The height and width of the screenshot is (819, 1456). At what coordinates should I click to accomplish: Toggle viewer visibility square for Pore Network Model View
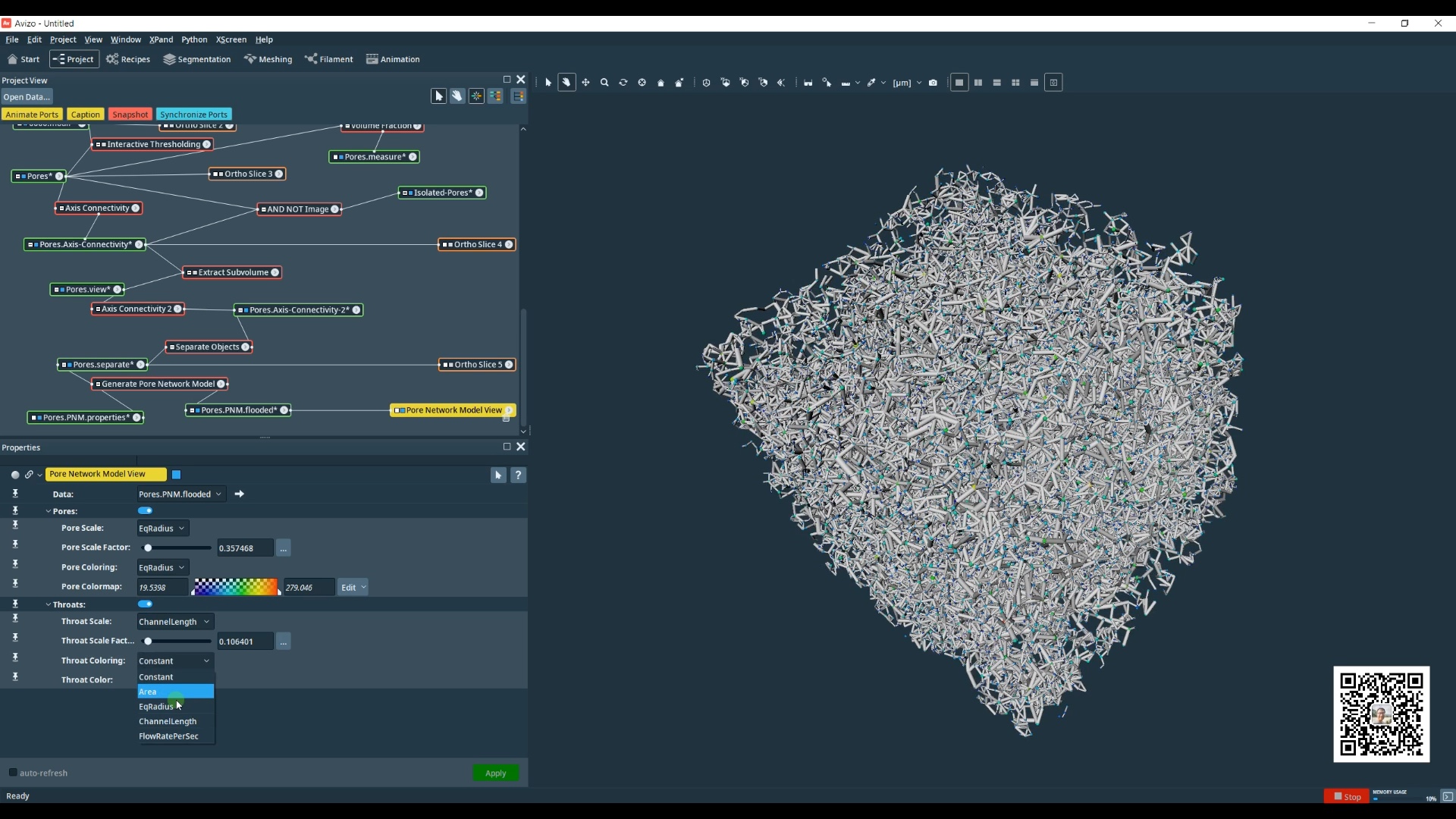[176, 475]
